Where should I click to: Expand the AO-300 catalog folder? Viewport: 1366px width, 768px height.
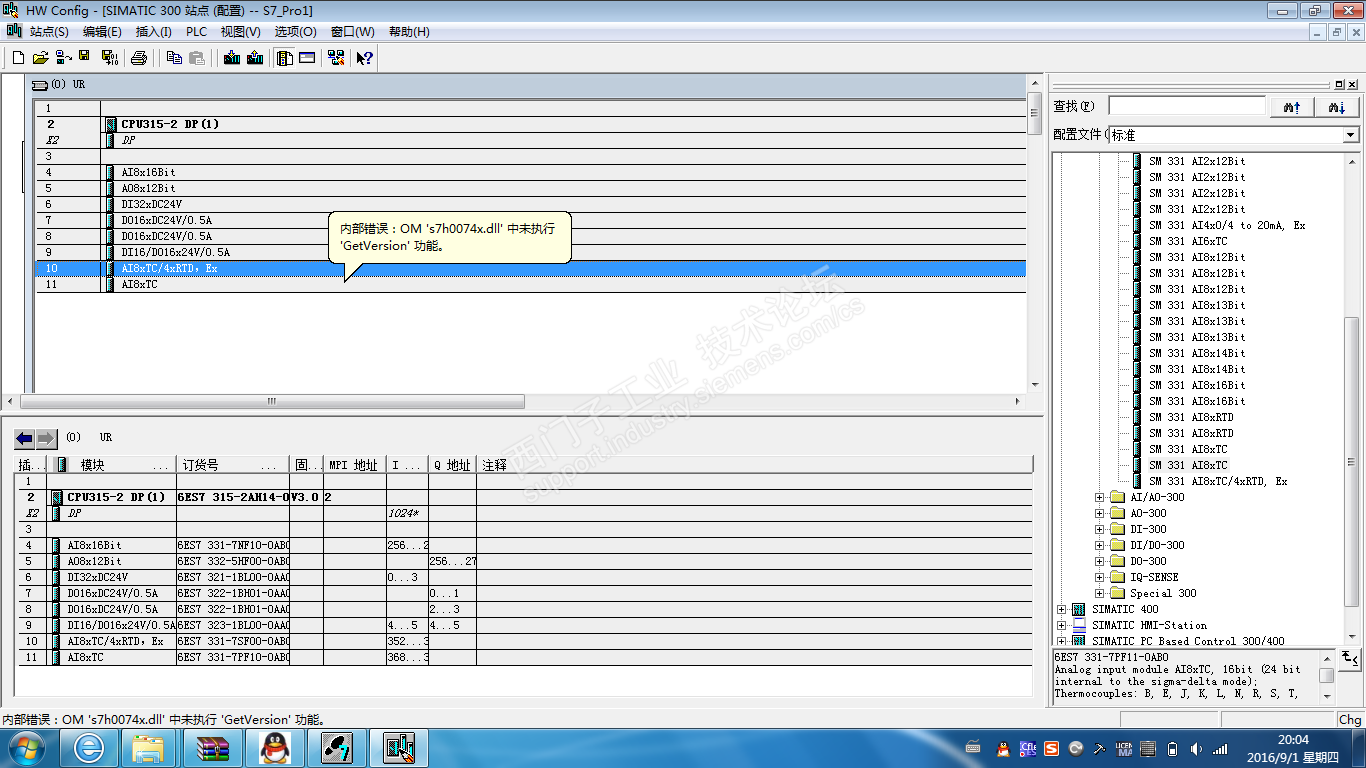tap(1100, 513)
